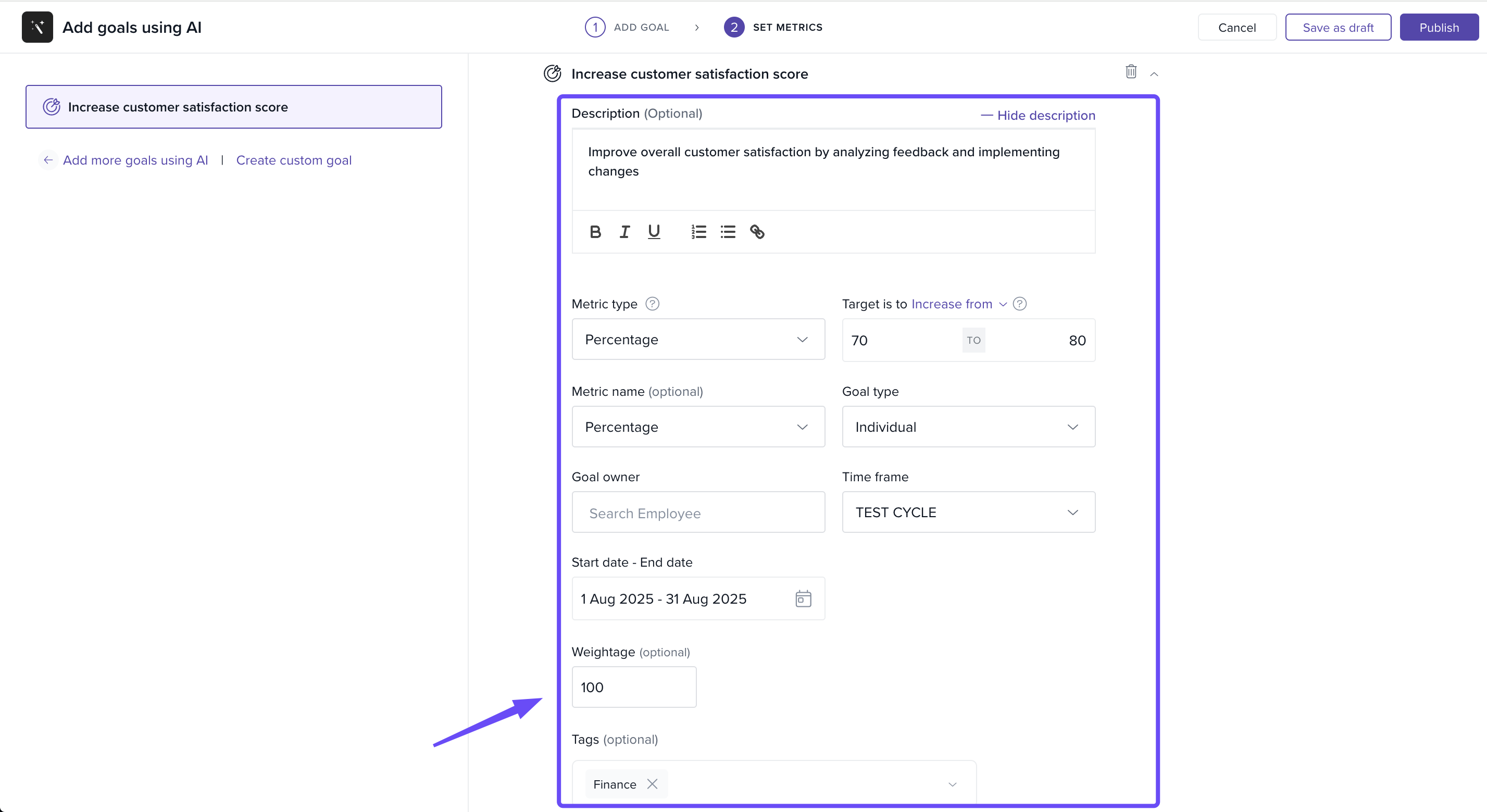1487x812 pixels.
Task: Collapse the goal section chevron
Action: pyautogui.click(x=1154, y=74)
